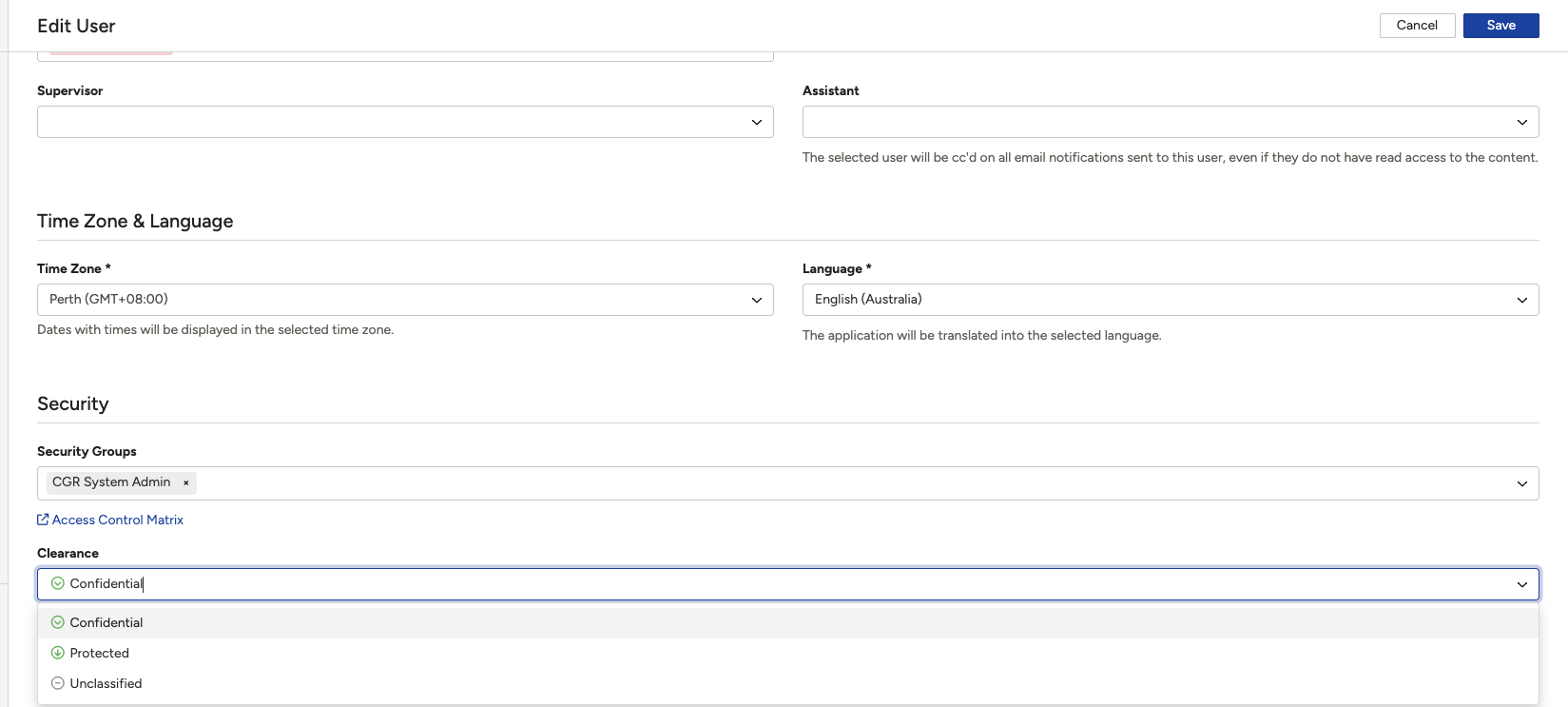The image size is (1568, 707).
Task: Expand the Supervisor dropdown arrow
Action: click(x=757, y=122)
